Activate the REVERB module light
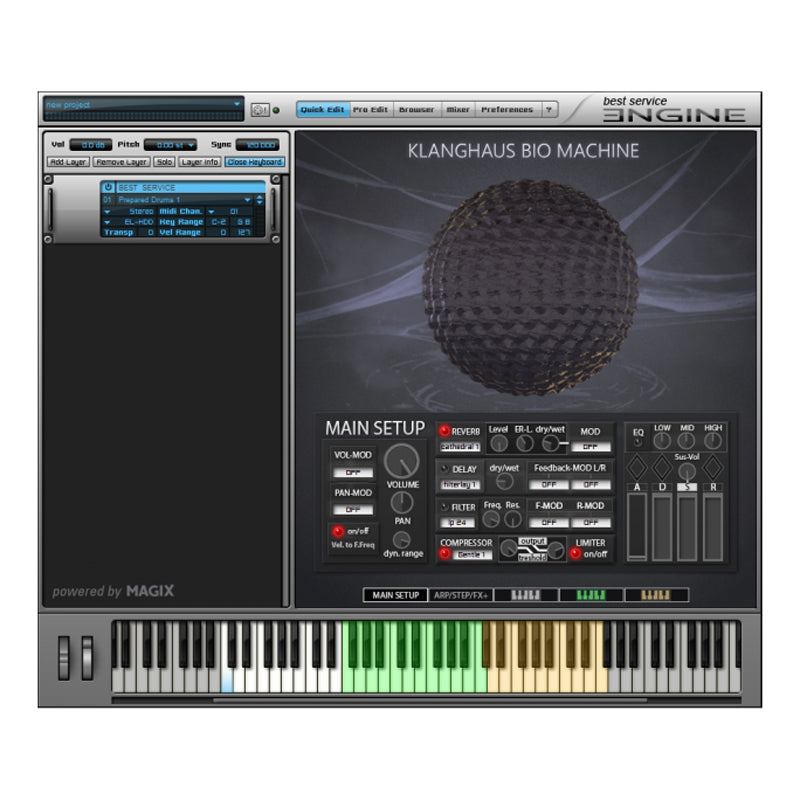Screen dimensions: 800x800 pyautogui.click(x=445, y=429)
